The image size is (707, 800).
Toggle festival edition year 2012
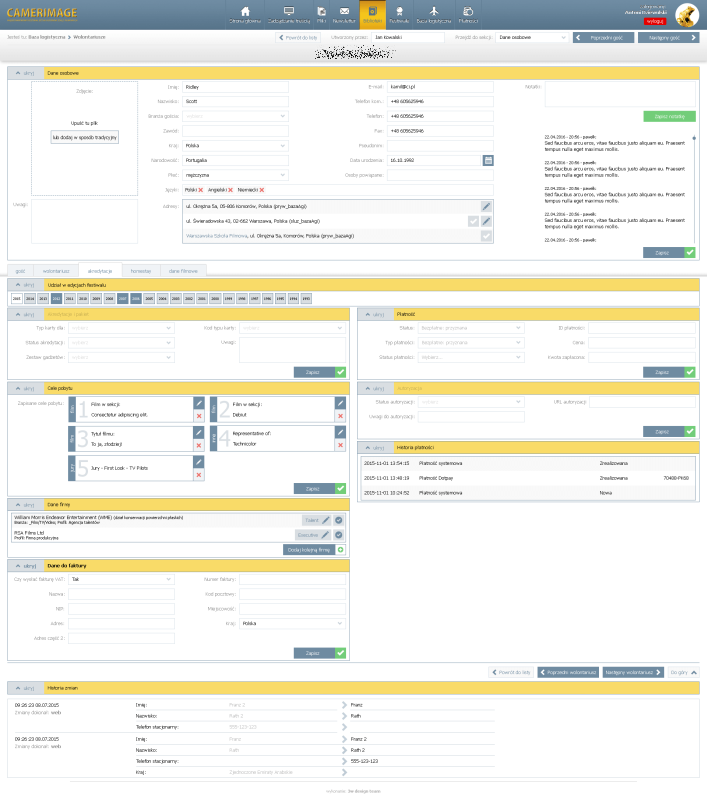click(56, 298)
